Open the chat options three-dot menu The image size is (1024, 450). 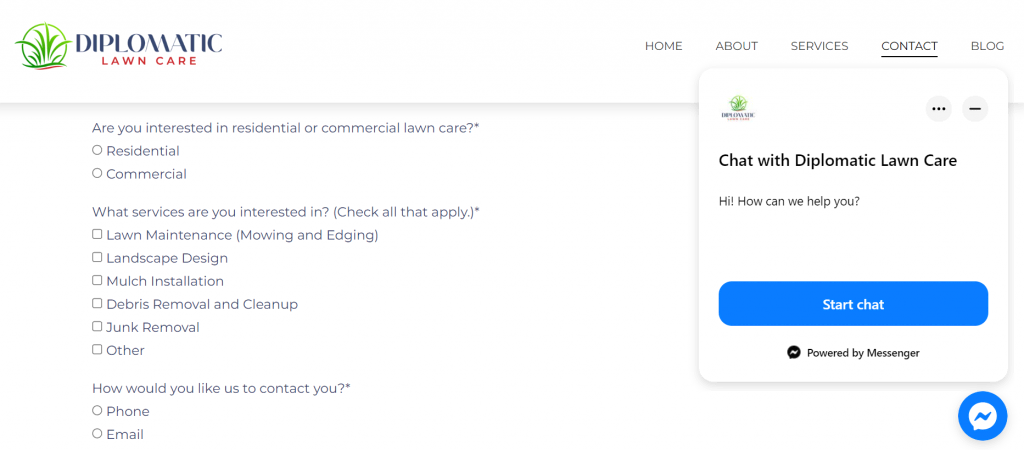(938, 108)
